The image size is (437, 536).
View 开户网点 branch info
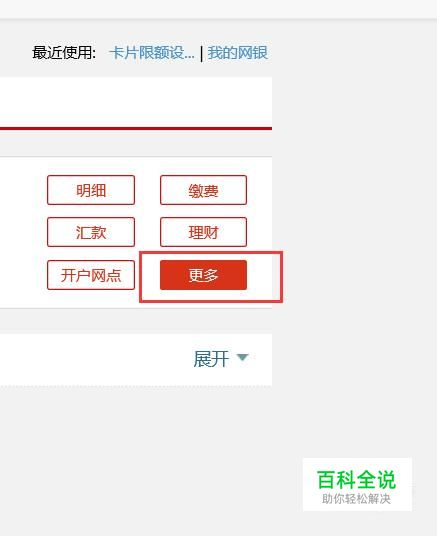pyautogui.click(x=91, y=275)
